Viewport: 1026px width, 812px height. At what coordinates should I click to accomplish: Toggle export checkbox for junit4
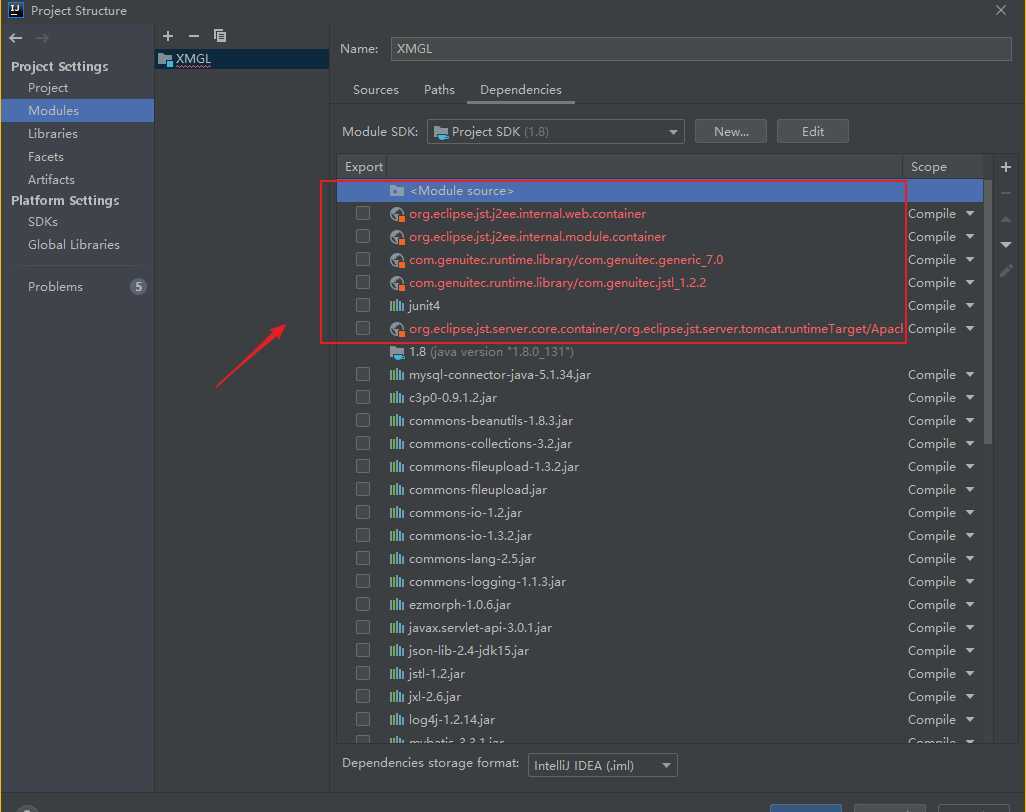pos(363,305)
